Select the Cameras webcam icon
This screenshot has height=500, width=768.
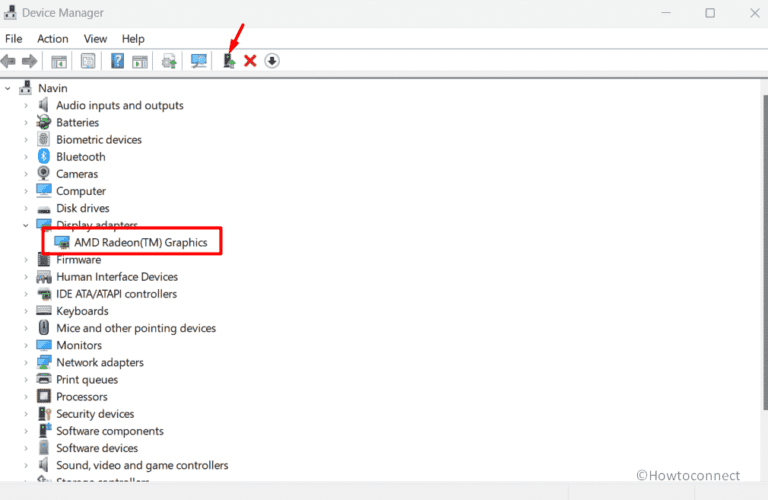(x=44, y=173)
